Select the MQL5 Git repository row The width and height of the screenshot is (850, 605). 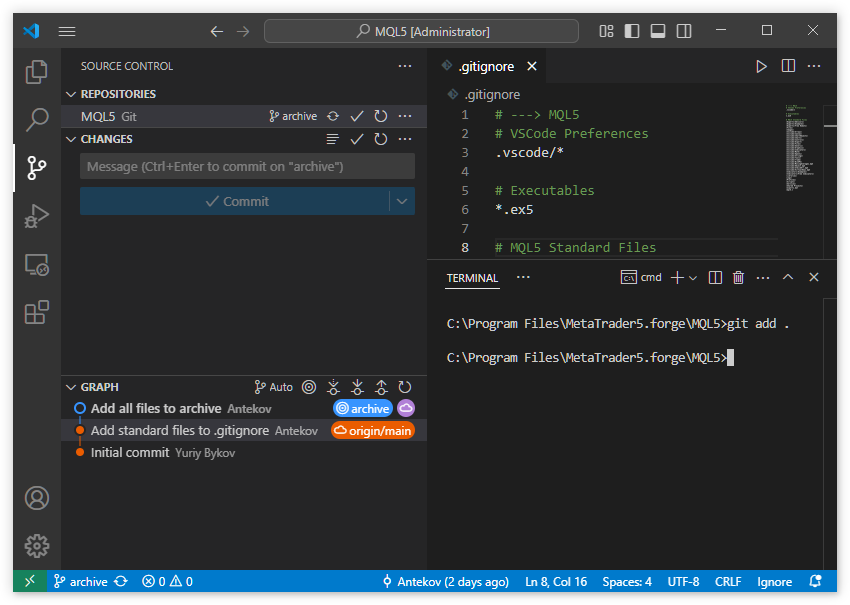point(244,116)
